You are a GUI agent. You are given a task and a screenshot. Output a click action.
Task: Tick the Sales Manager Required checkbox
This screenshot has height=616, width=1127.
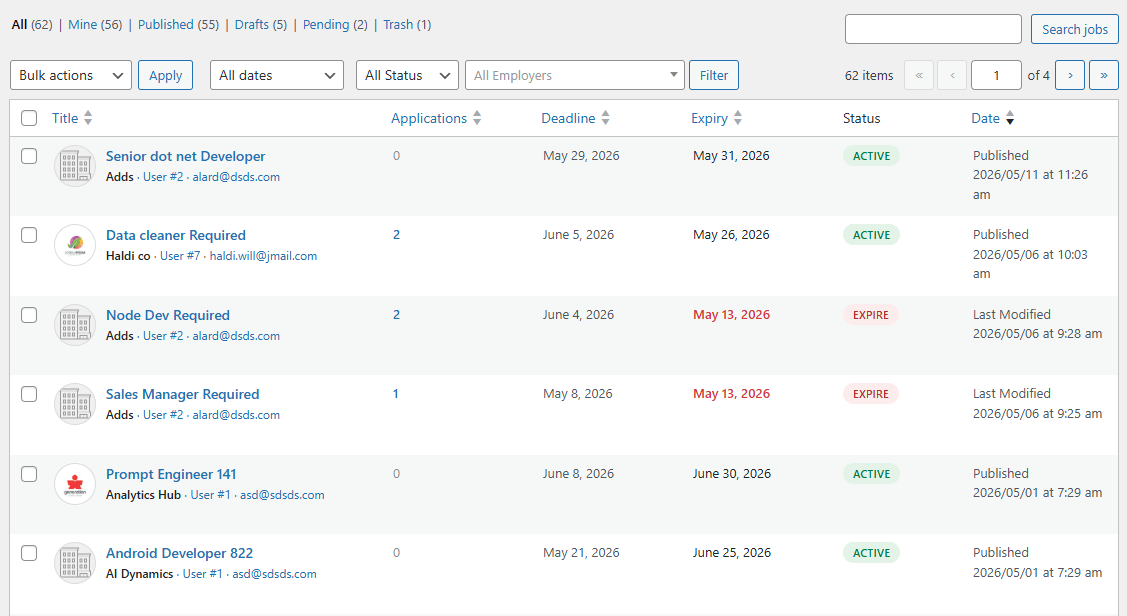point(29,394)
